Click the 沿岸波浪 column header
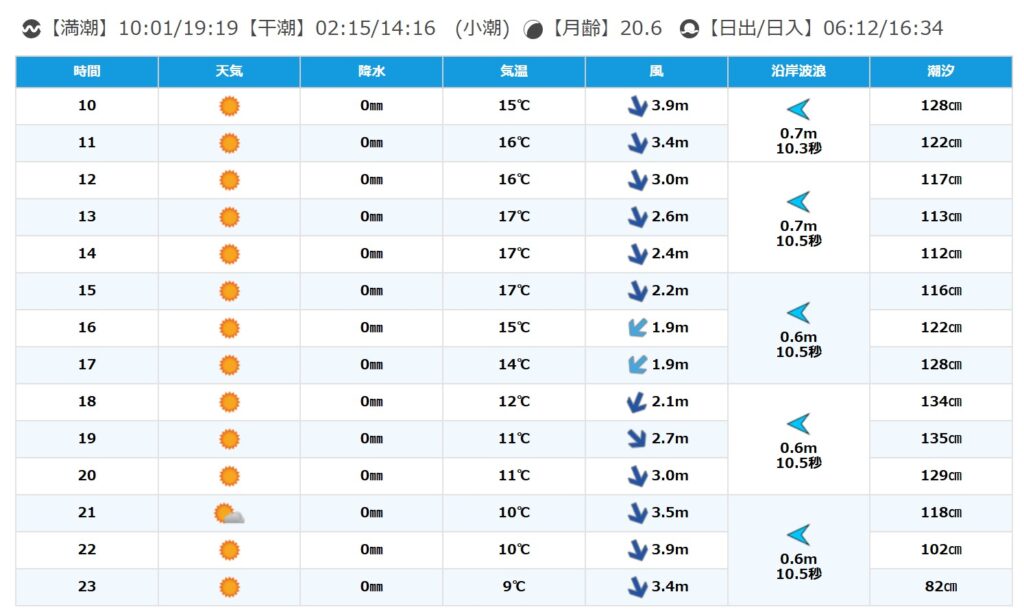 pos(798,72)
